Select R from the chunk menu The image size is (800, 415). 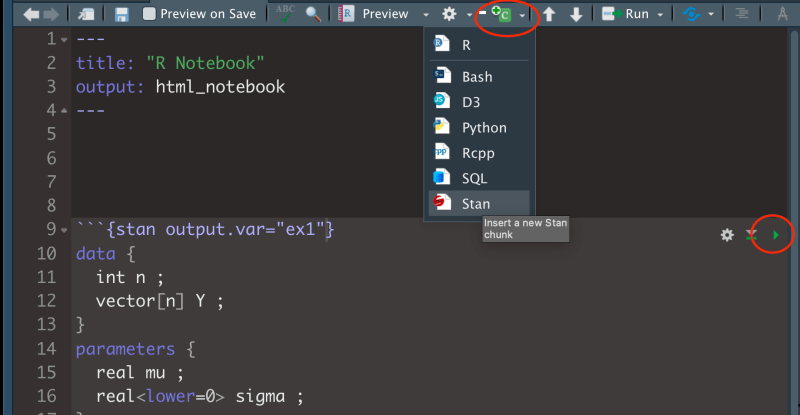(479, 45)
